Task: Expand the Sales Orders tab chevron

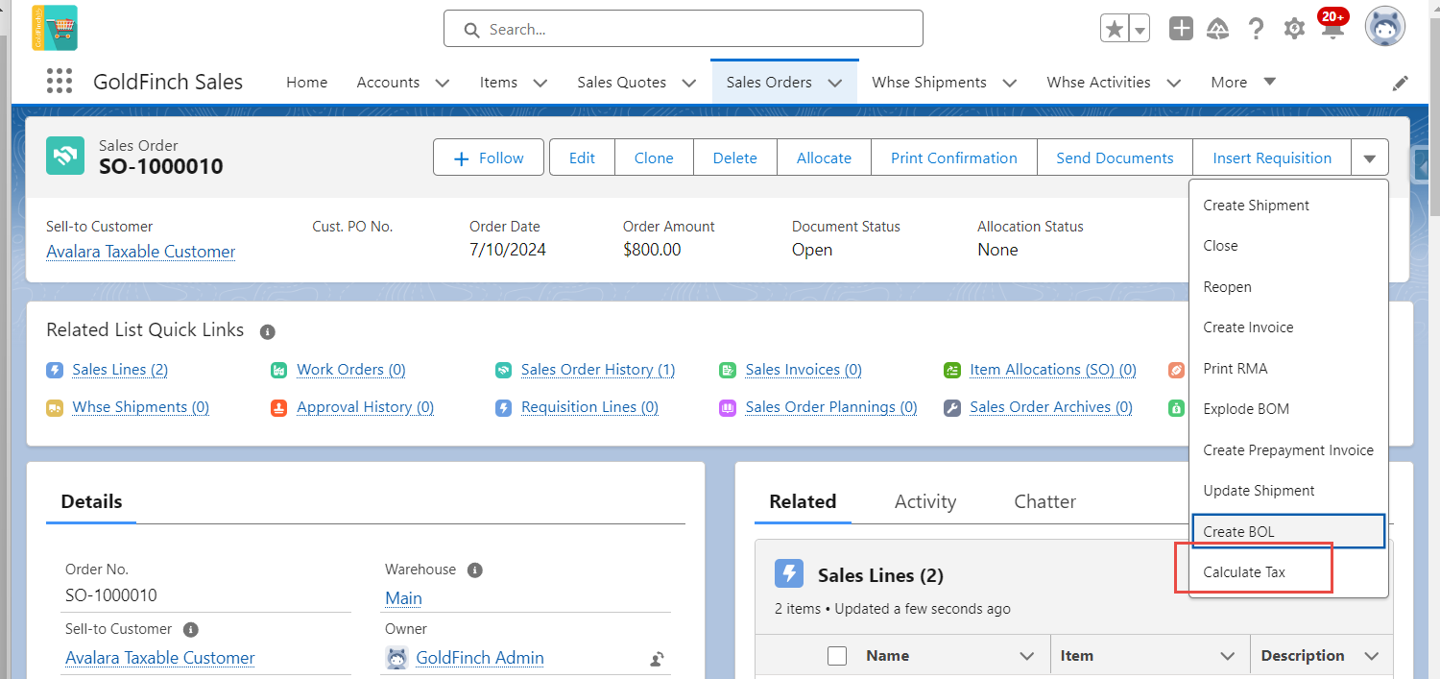Action: click(x=835, y=83)
